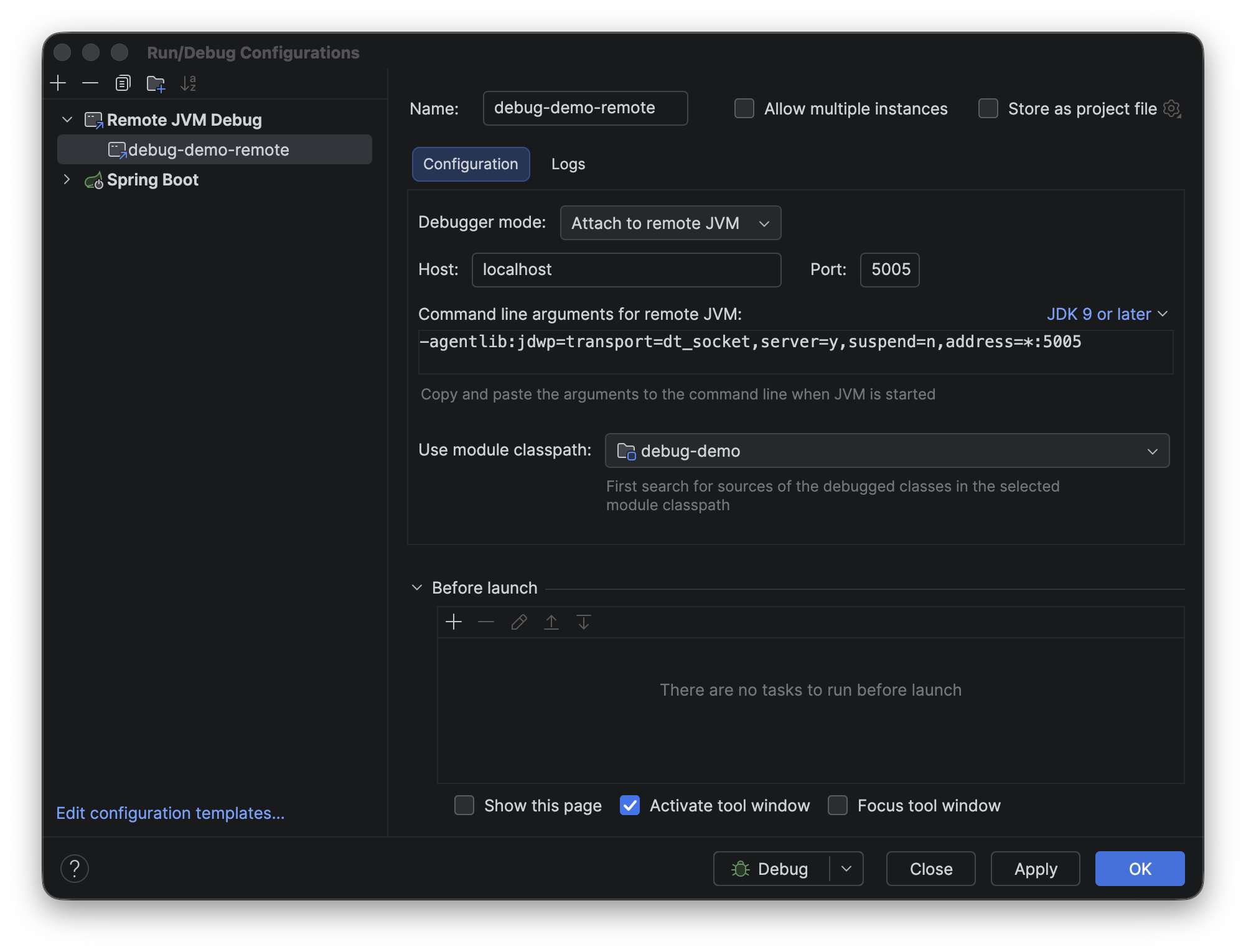Copy the selected configuration
1246x952 pixels.
[x=123, y=83]
